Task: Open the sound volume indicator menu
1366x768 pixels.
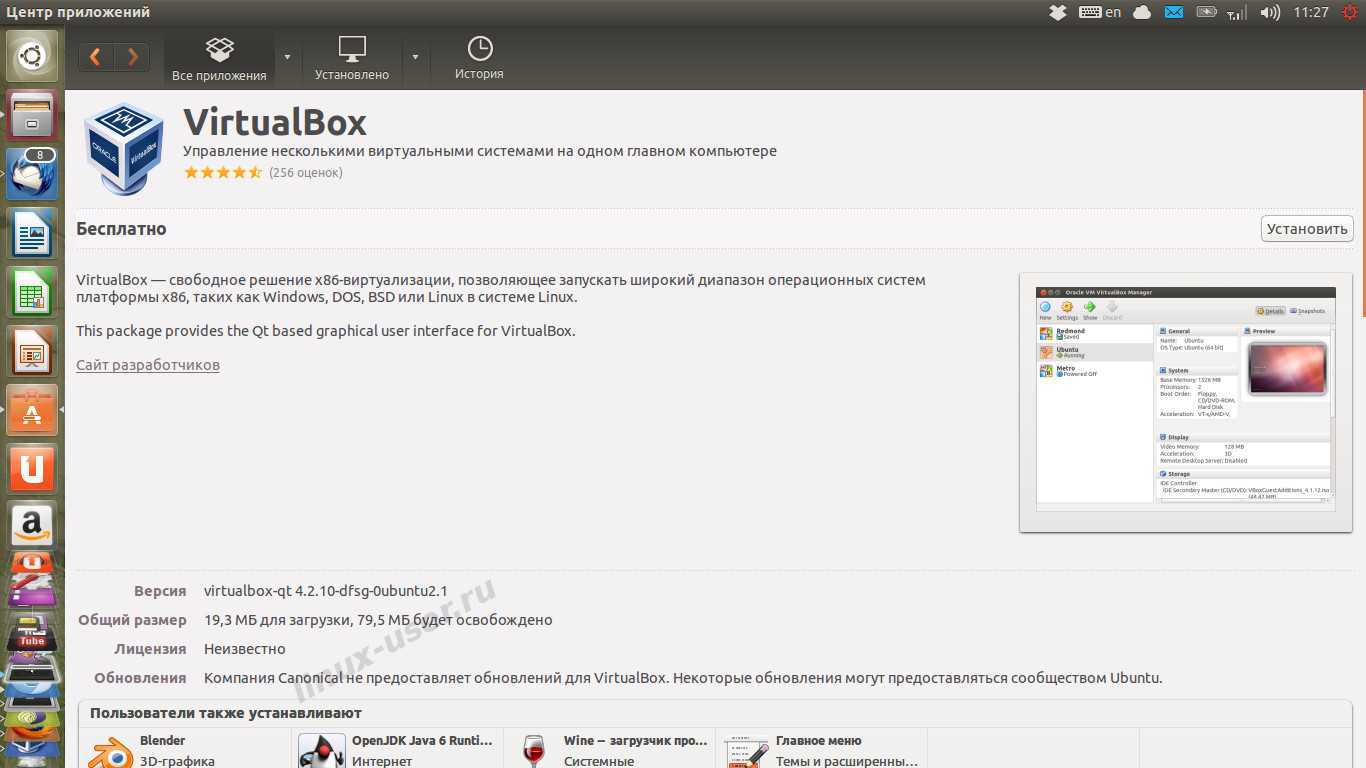Action: 1270,13
